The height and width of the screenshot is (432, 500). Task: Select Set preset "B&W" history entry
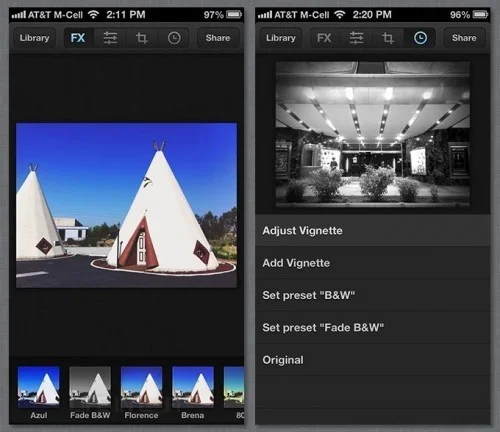point(373,295)
